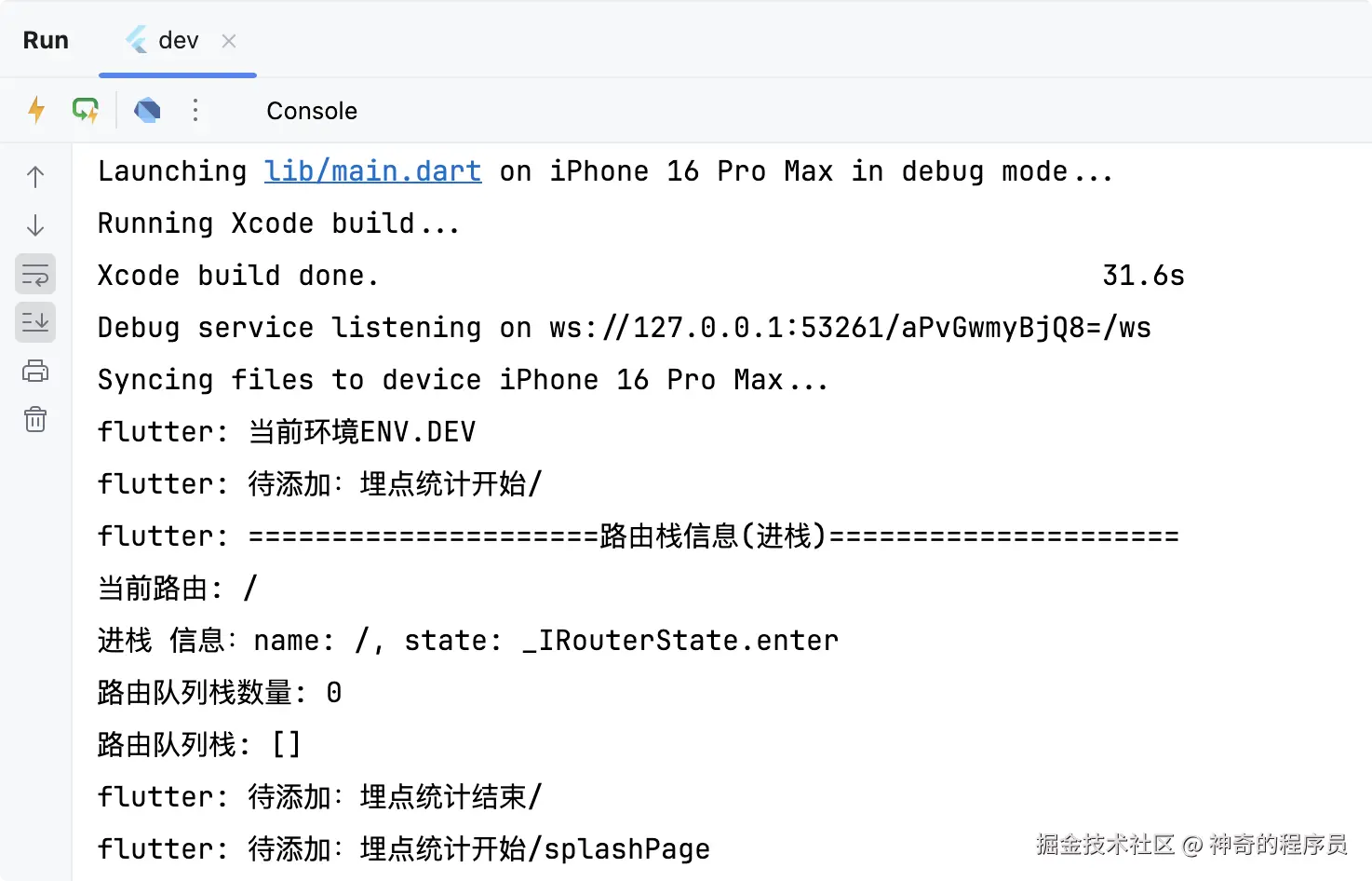This screenshot has height=881, width=1372.
Task: Jump to next message with the down arrow
Action: tap(34, 224)
